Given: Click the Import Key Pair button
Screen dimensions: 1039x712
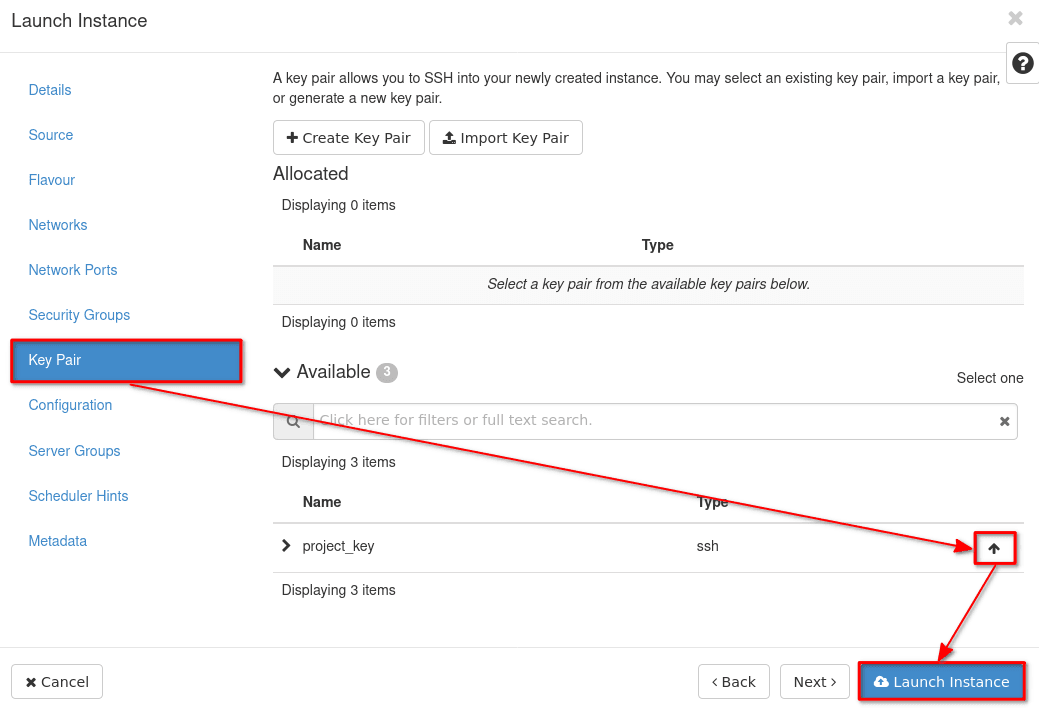Looking at the screenshot, I should (505, 138).
